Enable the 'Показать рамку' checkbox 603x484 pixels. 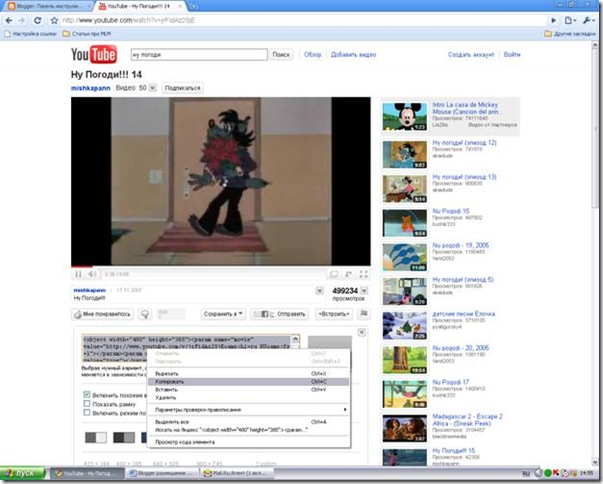tap(87, 404)
